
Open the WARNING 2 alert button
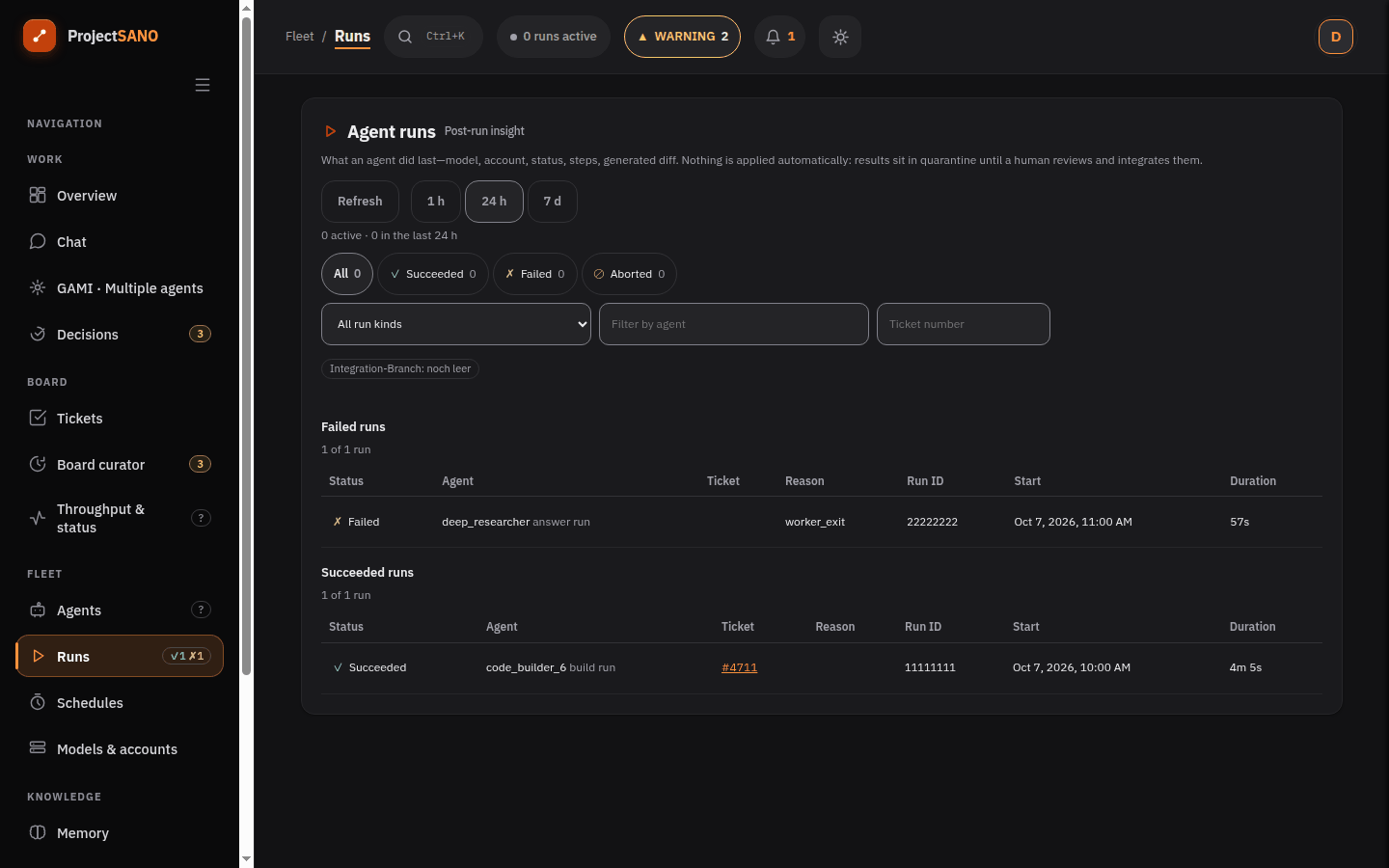682,37
